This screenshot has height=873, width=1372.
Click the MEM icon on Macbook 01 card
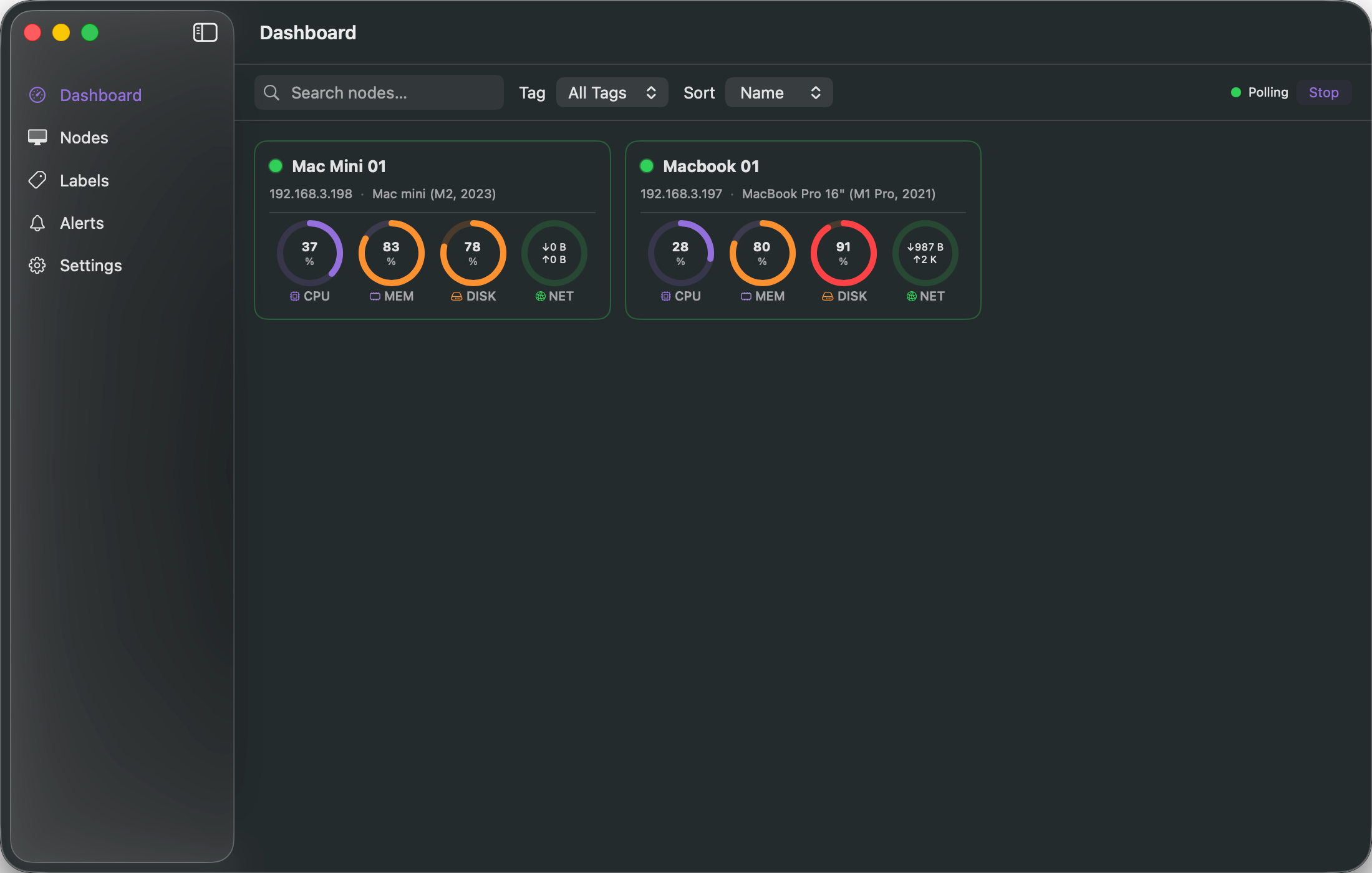click(x=746, y=296)
